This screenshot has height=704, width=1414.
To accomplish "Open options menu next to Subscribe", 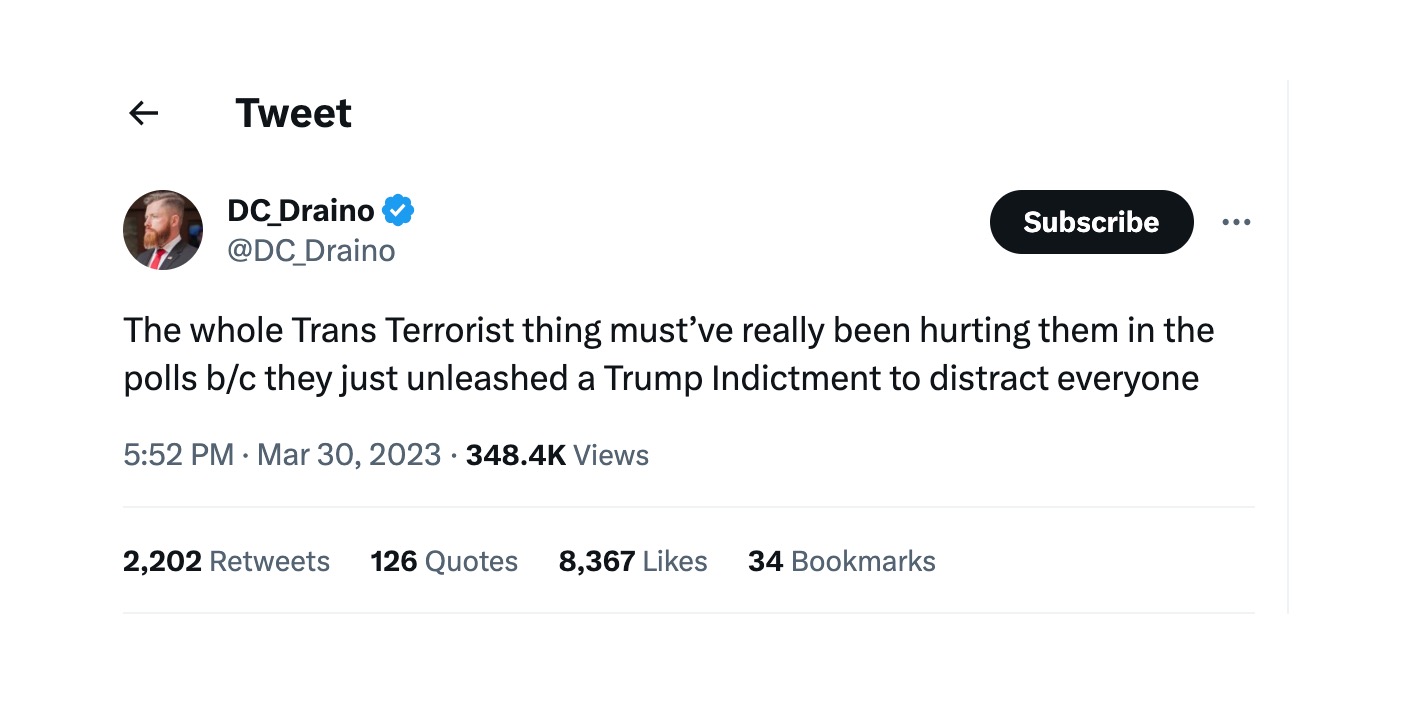I will point(1236,222).
